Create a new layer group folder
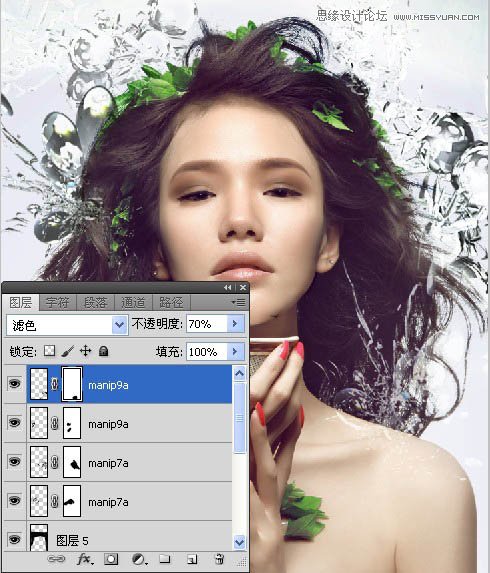Image resolution: width=490 pixels, height=573 pixels. (x=165, y=559)
